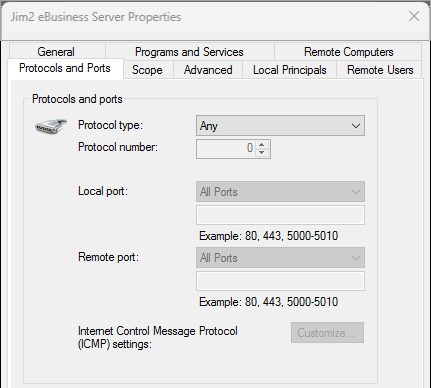Close the Jim2 eBusiness Server Properties dialog
The height and width of the screenshot is (388, 431).
414,16
